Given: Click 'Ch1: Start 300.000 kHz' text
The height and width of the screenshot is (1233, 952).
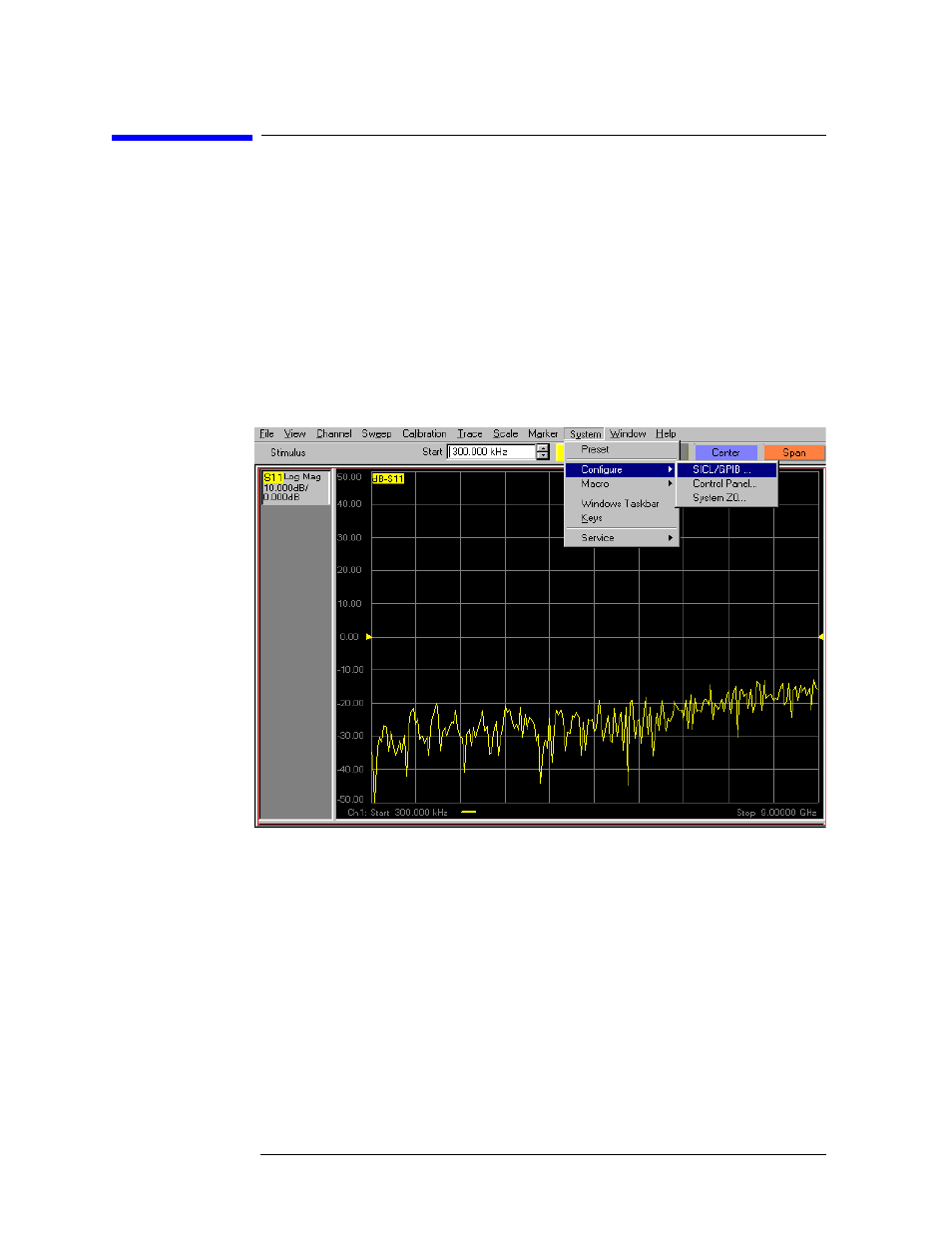Looking at the screenshot, I should 397,813.
